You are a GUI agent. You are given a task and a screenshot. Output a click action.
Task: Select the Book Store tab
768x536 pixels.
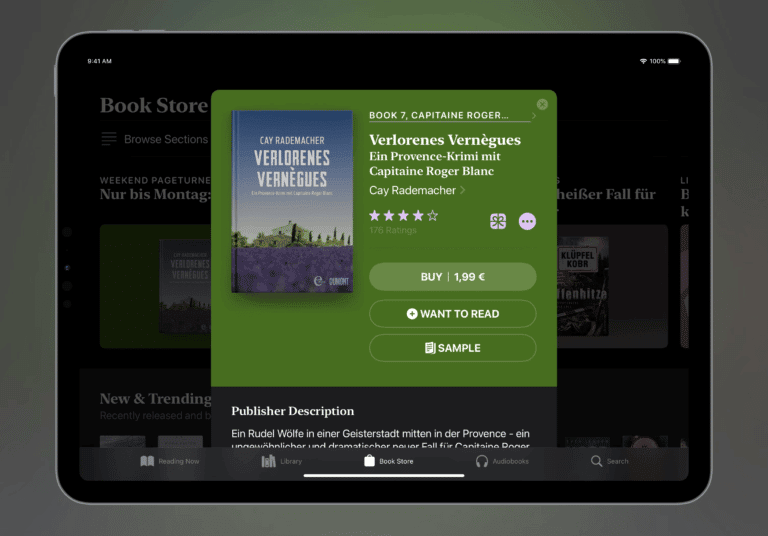coord(388,461)
